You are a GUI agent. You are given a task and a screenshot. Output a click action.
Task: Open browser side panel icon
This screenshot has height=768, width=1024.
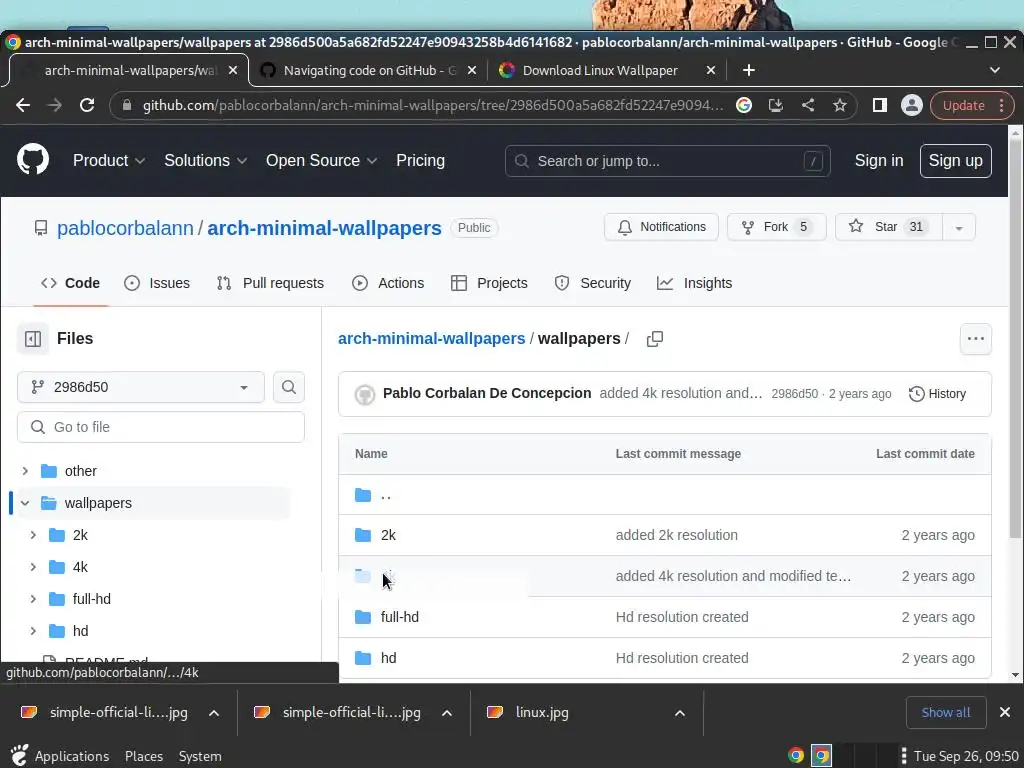tap(880, 105)
